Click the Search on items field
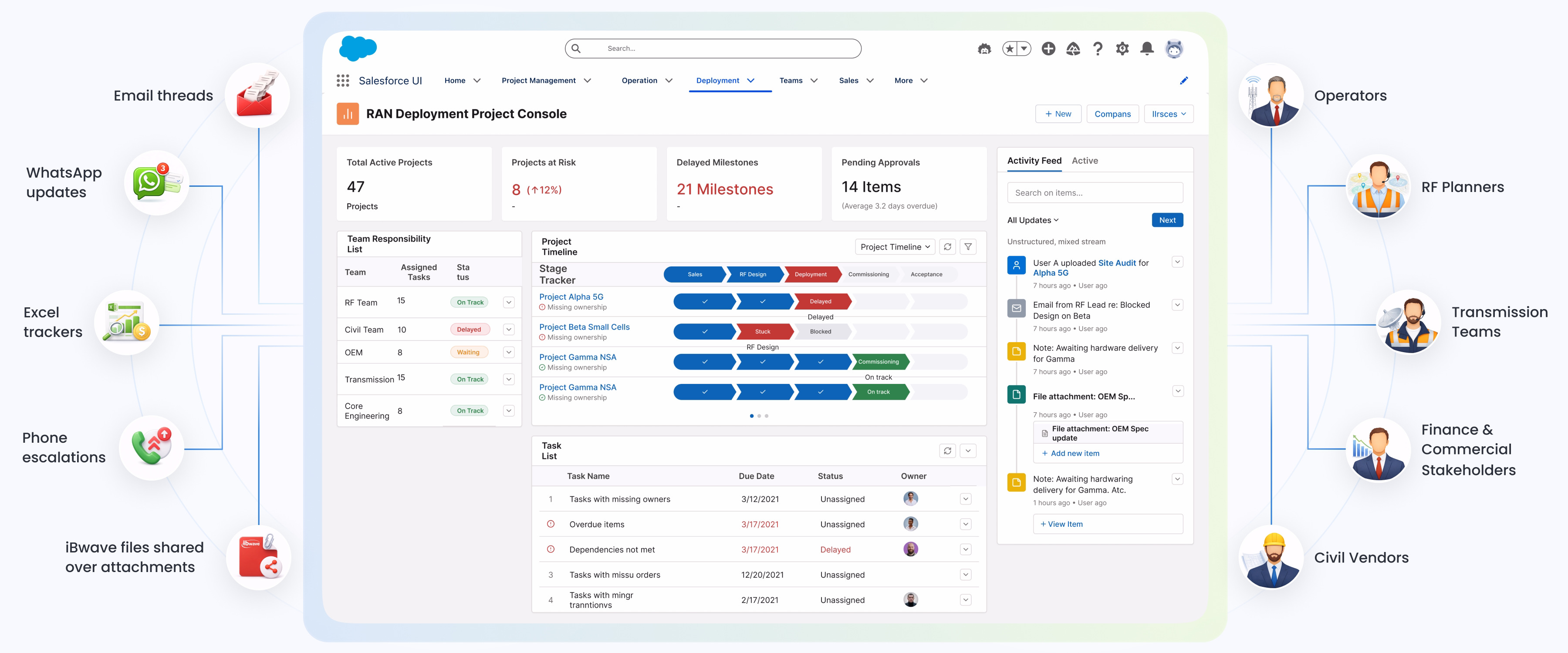 click(1095, 193)
